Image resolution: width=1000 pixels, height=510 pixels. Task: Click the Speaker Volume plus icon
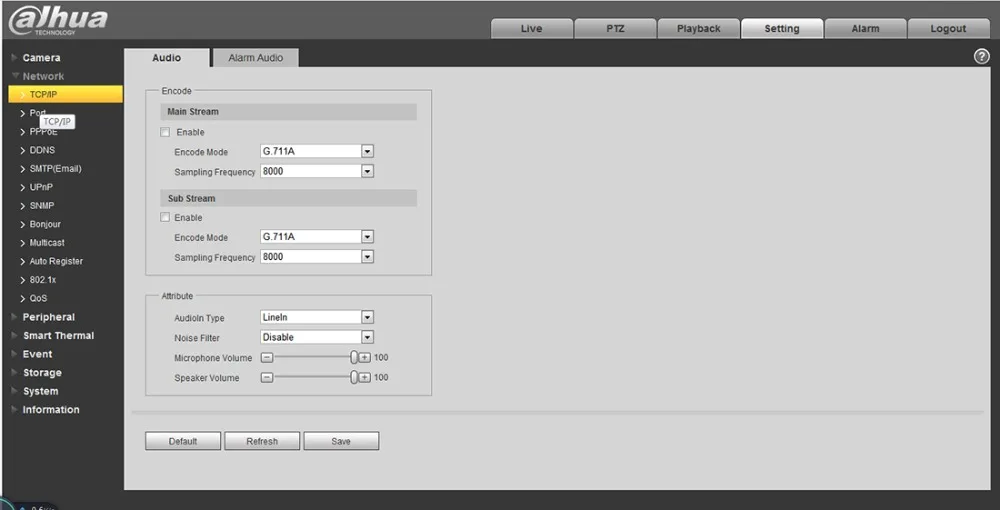coord(365,377)
